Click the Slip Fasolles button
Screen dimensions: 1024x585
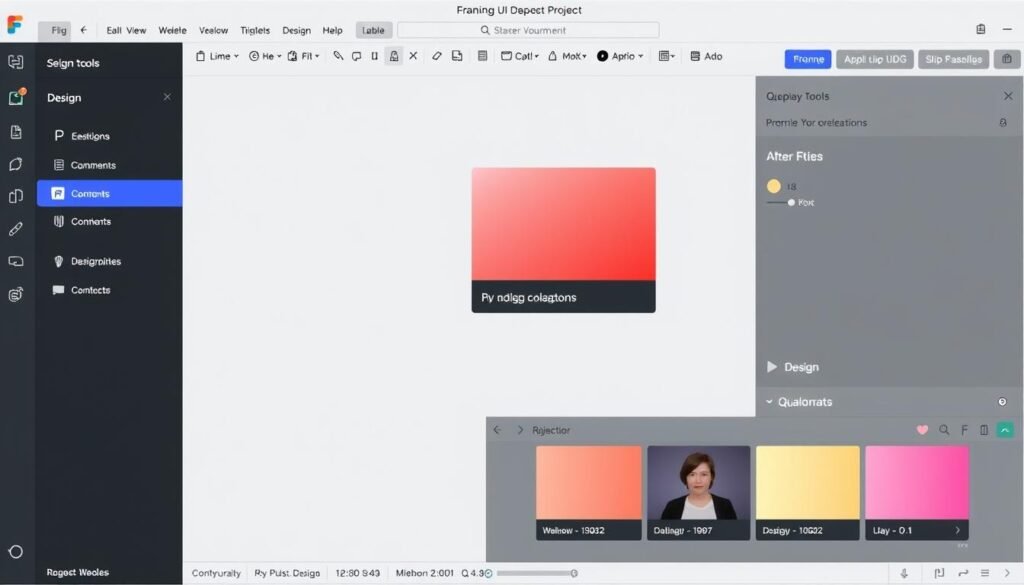[x=952, y=60]
